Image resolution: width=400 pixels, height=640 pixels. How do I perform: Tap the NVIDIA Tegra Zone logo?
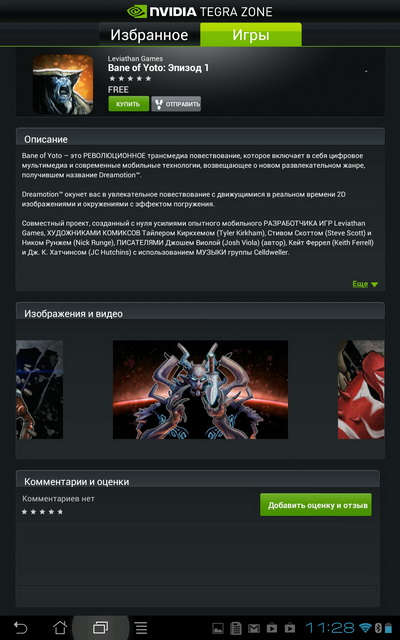200,11
